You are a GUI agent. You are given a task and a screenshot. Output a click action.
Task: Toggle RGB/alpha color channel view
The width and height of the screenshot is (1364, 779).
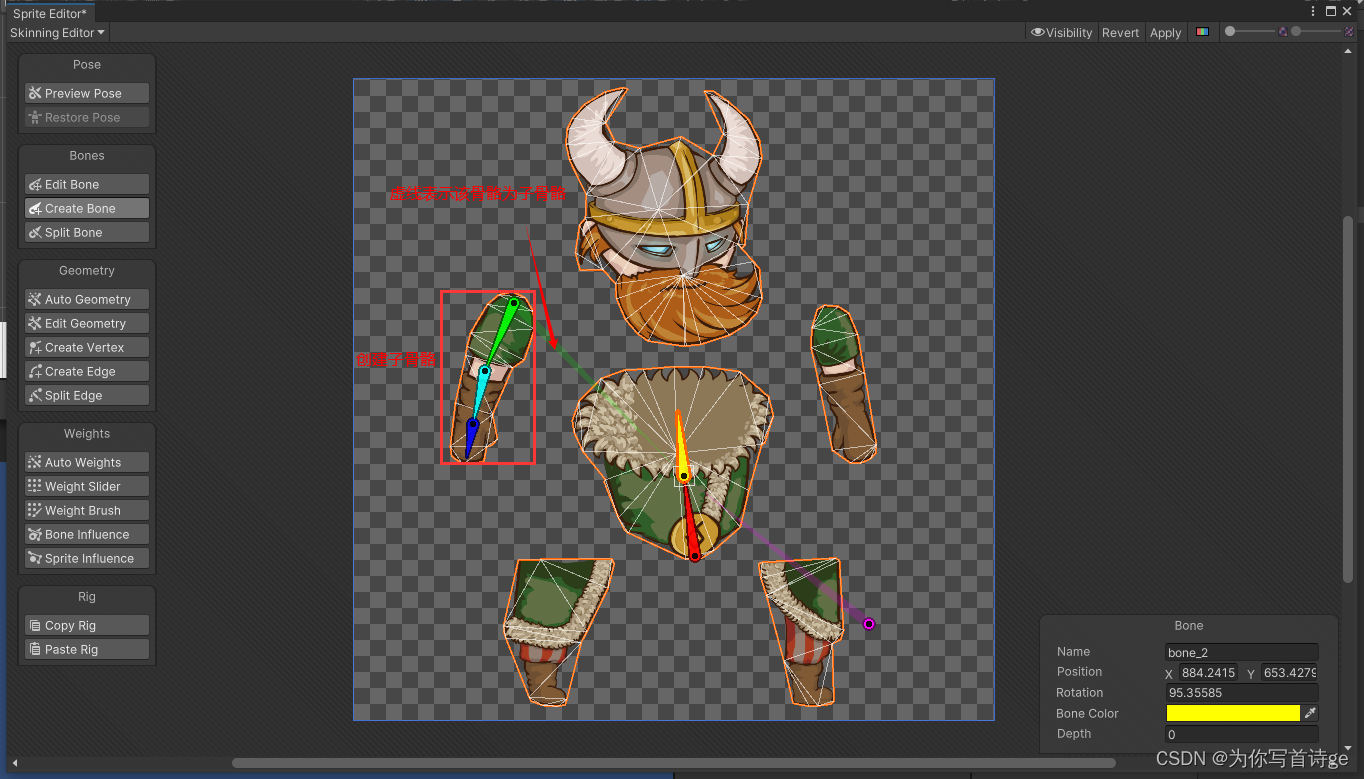tap(1202, 32)
